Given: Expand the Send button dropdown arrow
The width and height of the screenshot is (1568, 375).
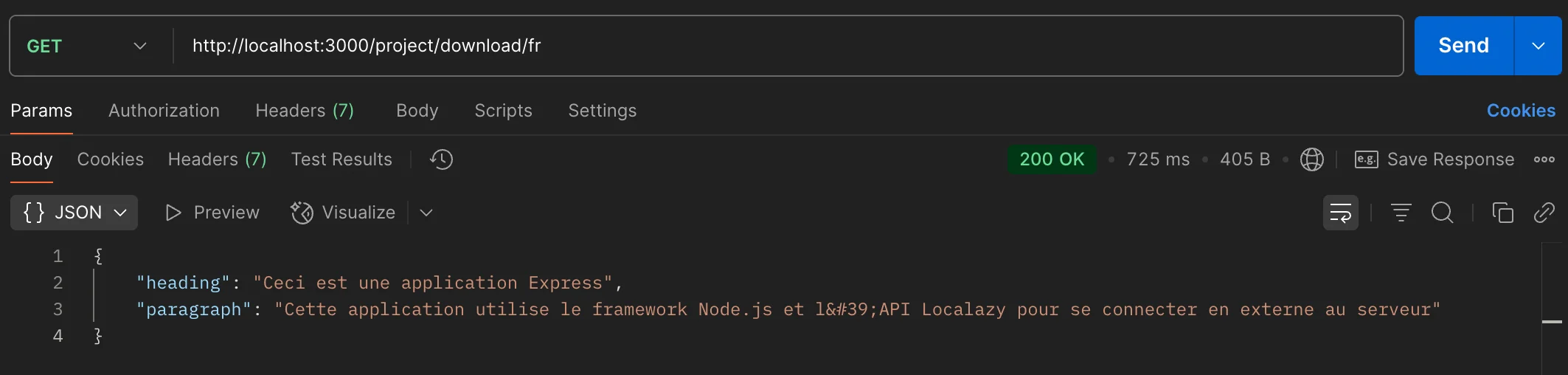Looking at the screenshot, I should pos(1538,46).
